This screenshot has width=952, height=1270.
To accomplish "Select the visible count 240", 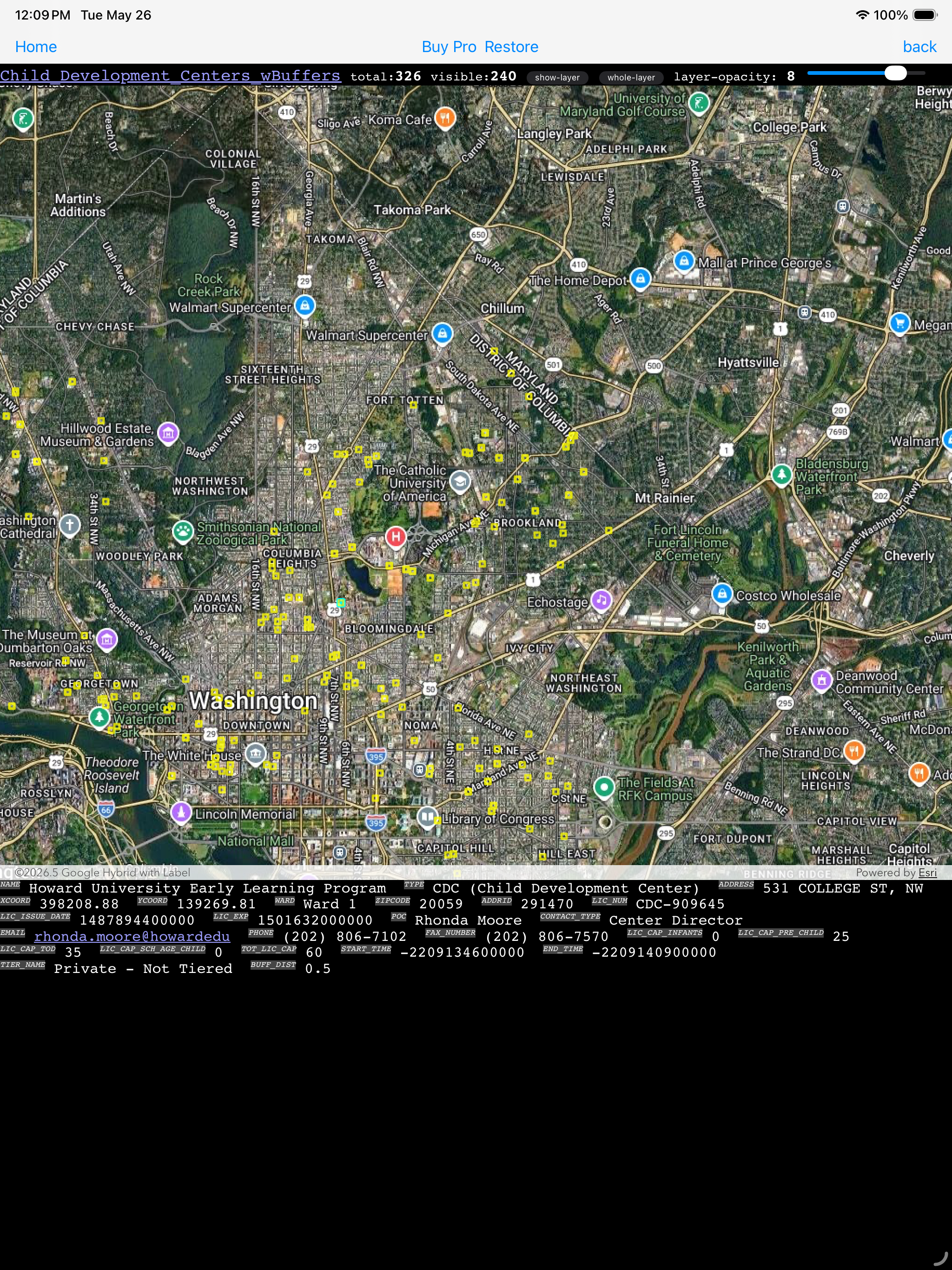I will point(503,76).
